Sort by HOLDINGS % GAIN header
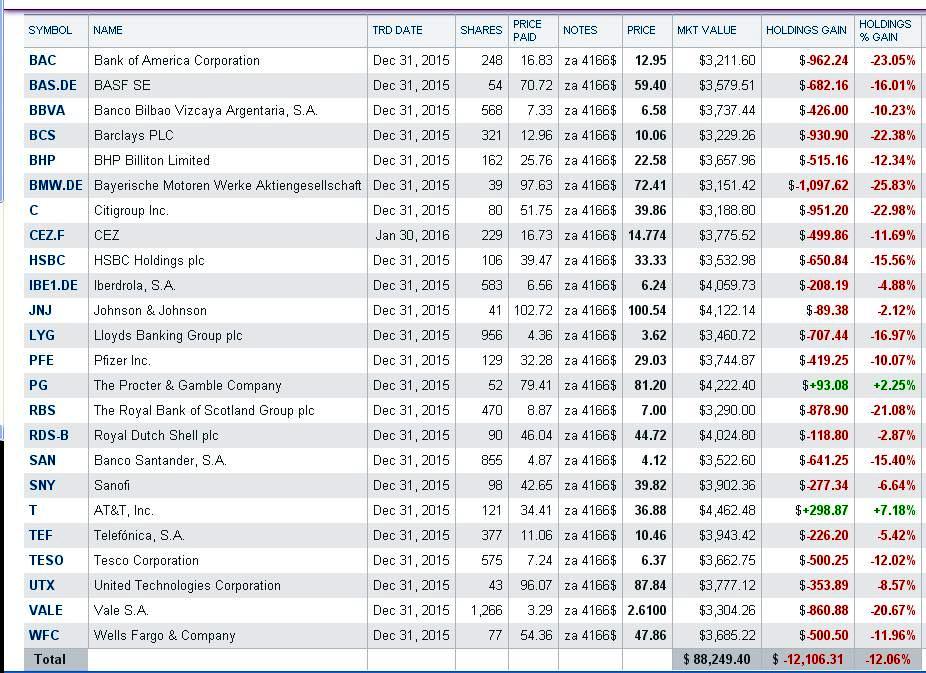Viewport: 926px width, 673px height. pos(885,31)
